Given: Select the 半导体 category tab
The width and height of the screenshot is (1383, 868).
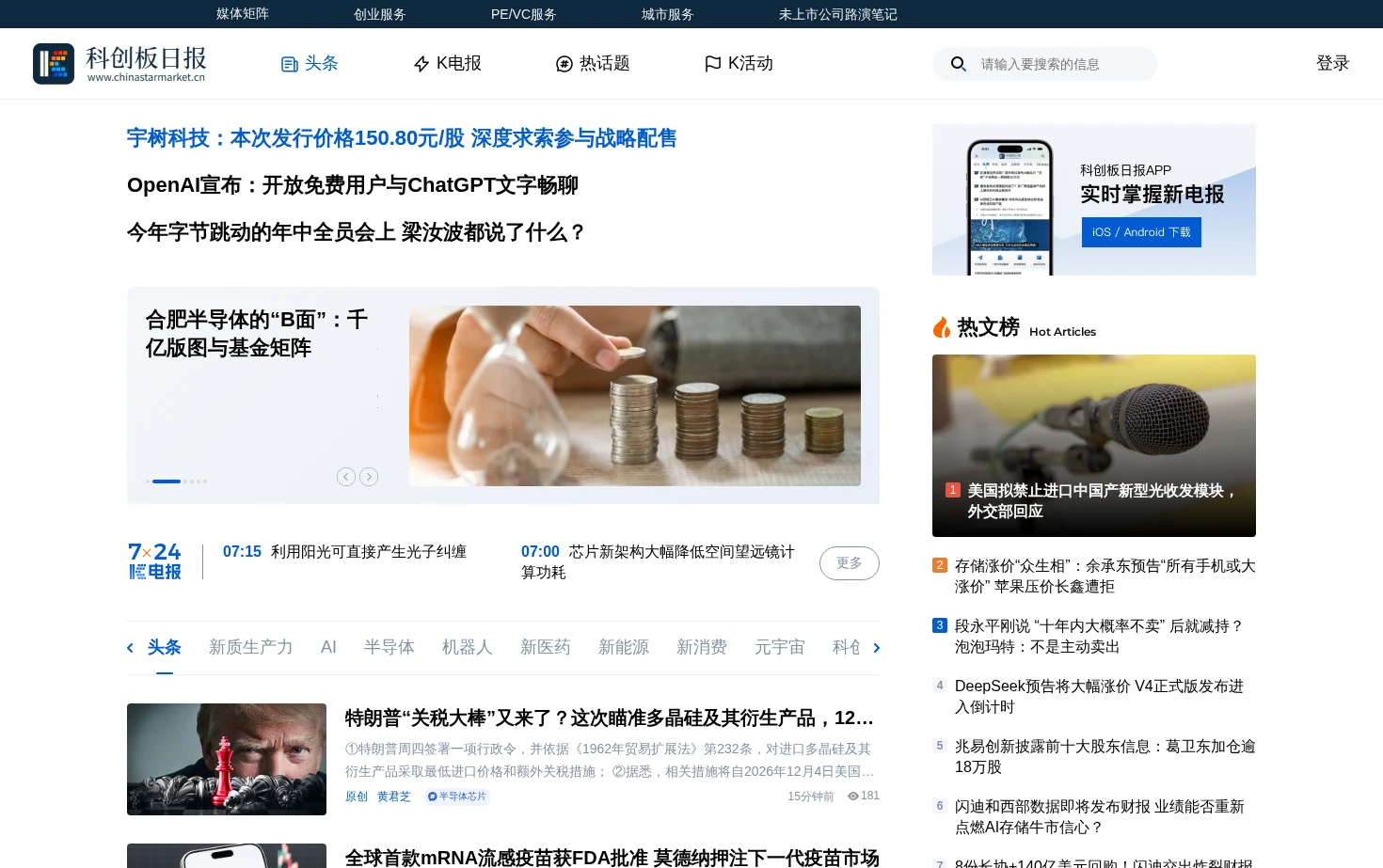Looking at the screenshot, I should pyautogui.click(x=389, y=647).
